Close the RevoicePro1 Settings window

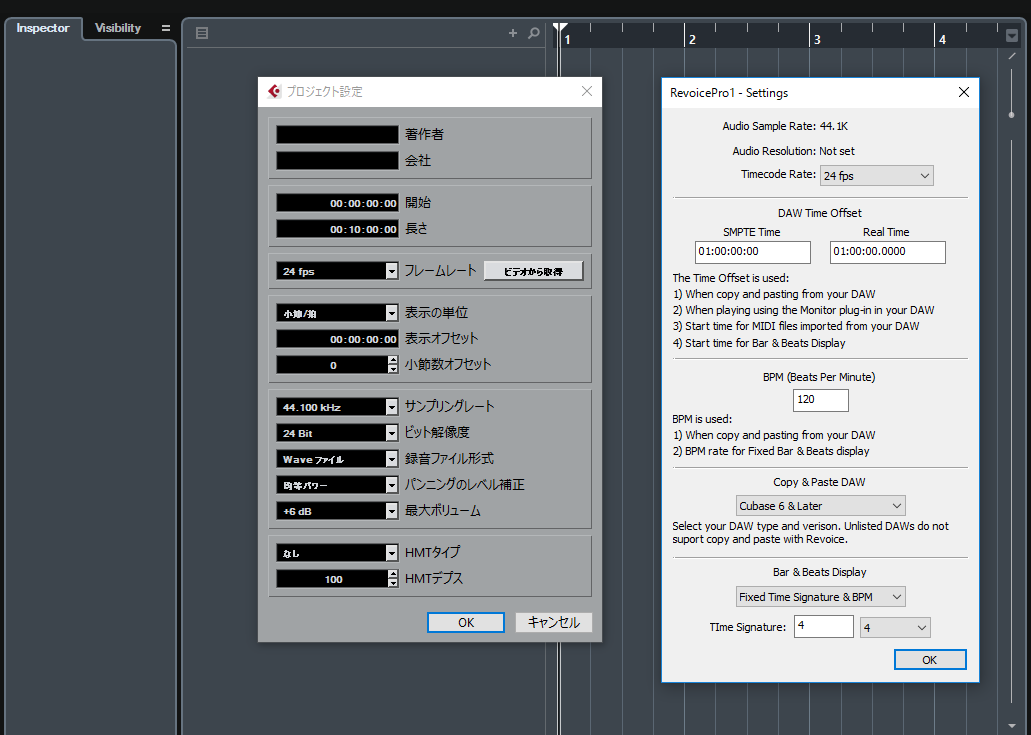pyautogui.click(x=964, y=92)
